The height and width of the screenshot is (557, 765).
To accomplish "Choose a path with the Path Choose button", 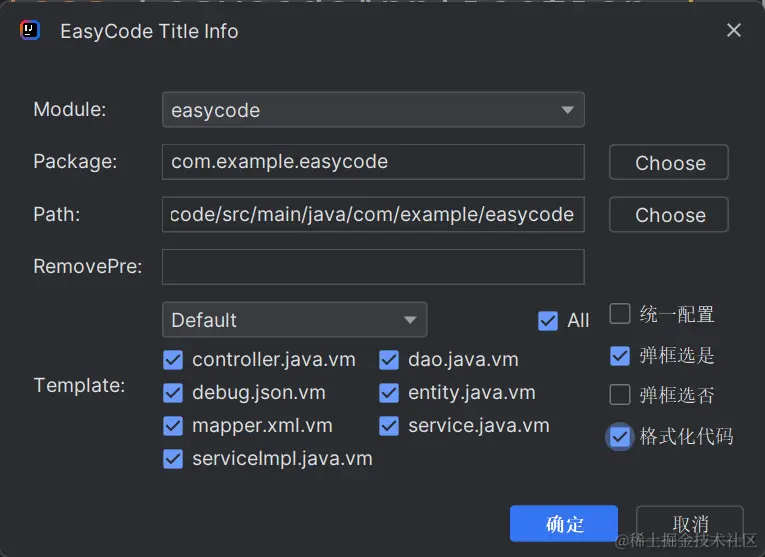I will 669,215.
